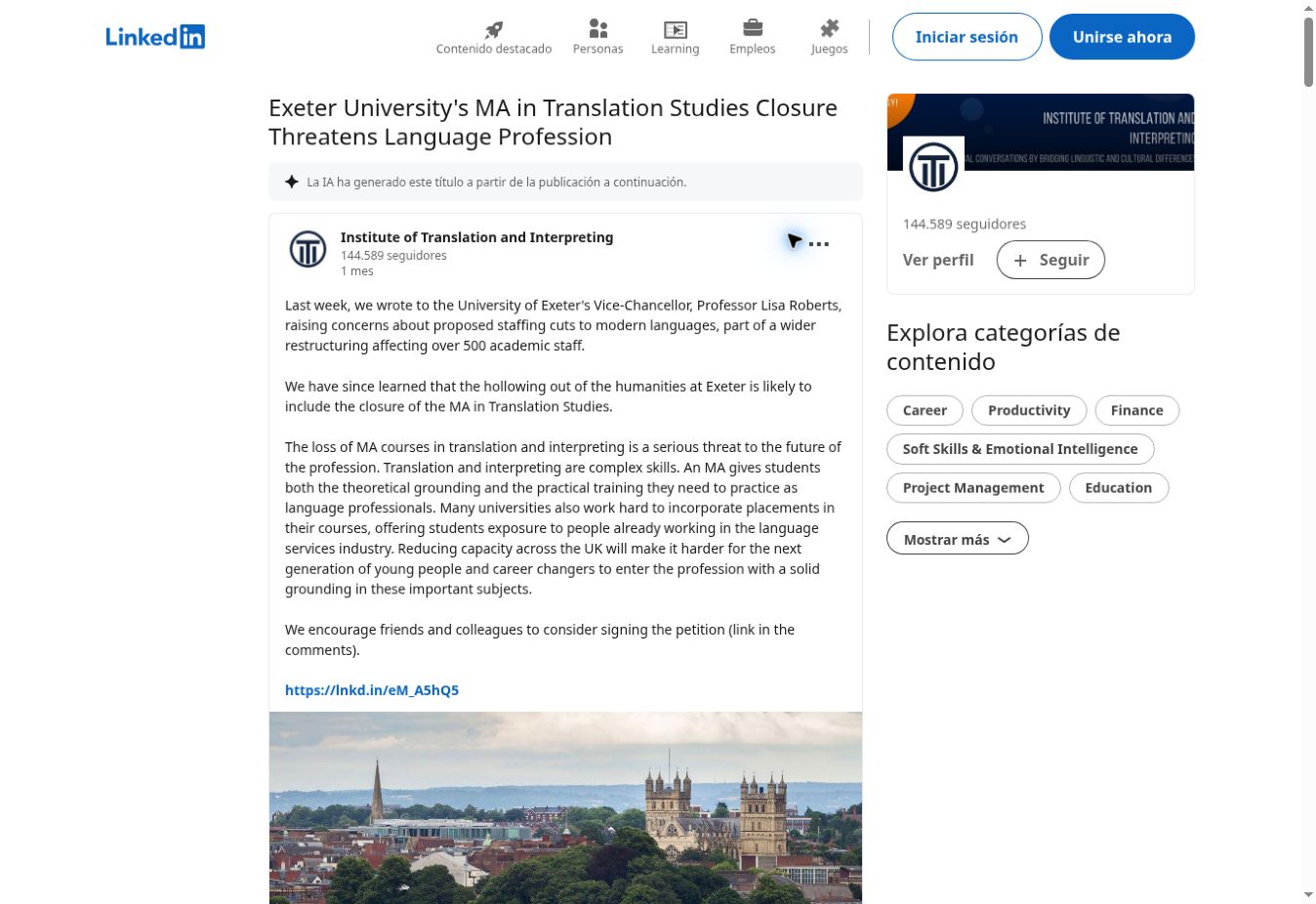
Task: Click the 'Exeter University's MA in Translation Studies' heading
Action: [x=554, y=122]
